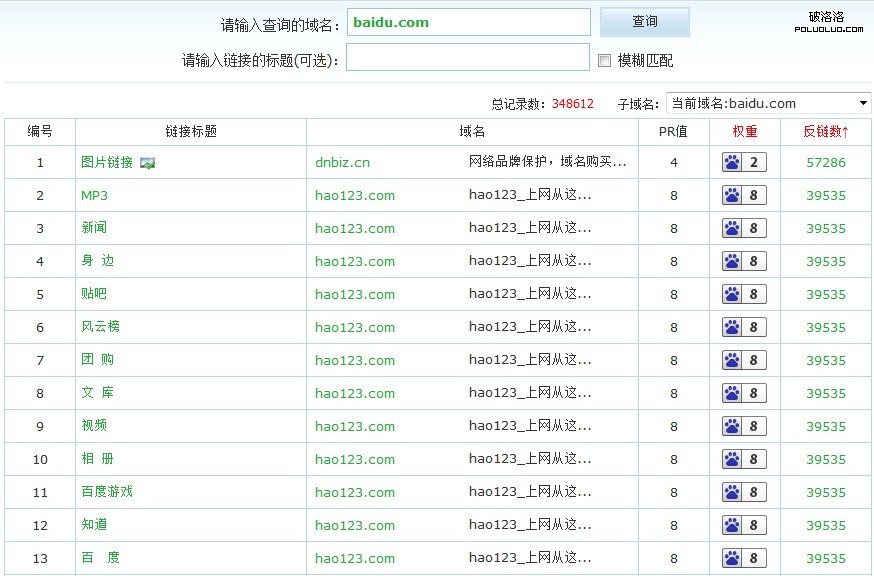
Task: Enable the 模糊匹配 checkbox
Action: pyautogui.click(x=604, y=61)
